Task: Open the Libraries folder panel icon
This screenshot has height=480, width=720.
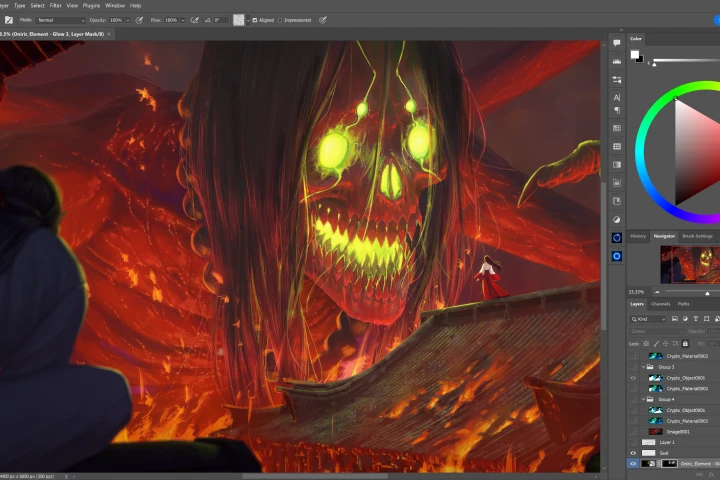Action: (x=617, y=183)
